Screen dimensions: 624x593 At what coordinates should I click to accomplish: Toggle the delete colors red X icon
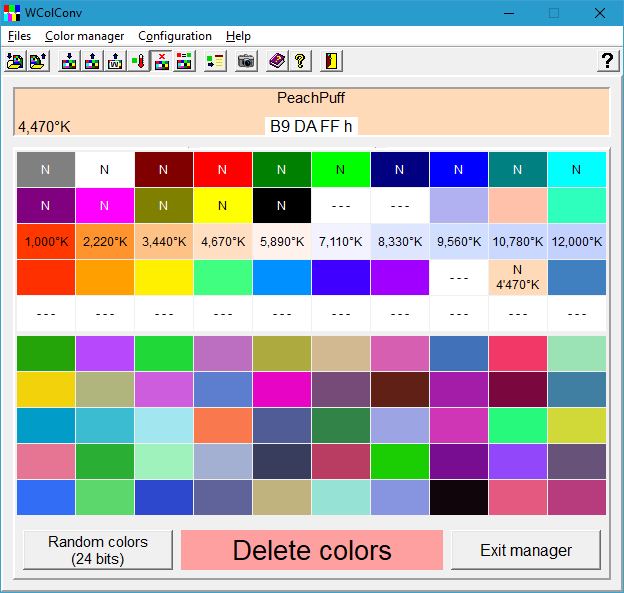tap(161, 61)
